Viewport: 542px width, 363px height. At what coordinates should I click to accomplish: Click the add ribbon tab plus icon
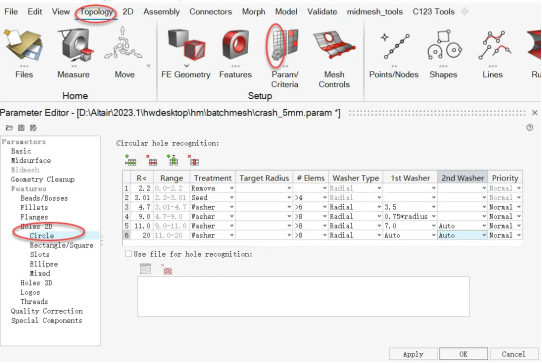click(x=465, y=11)
